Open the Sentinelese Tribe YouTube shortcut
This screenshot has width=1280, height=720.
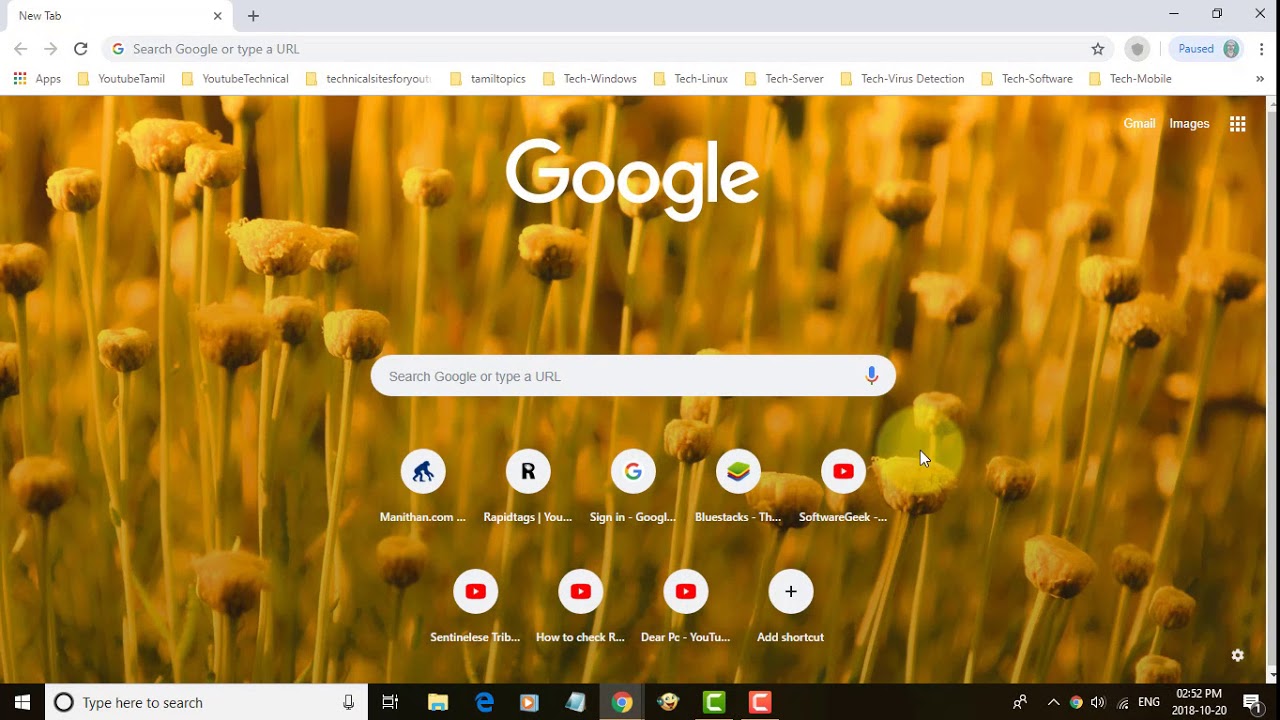(x=475, y=607)
